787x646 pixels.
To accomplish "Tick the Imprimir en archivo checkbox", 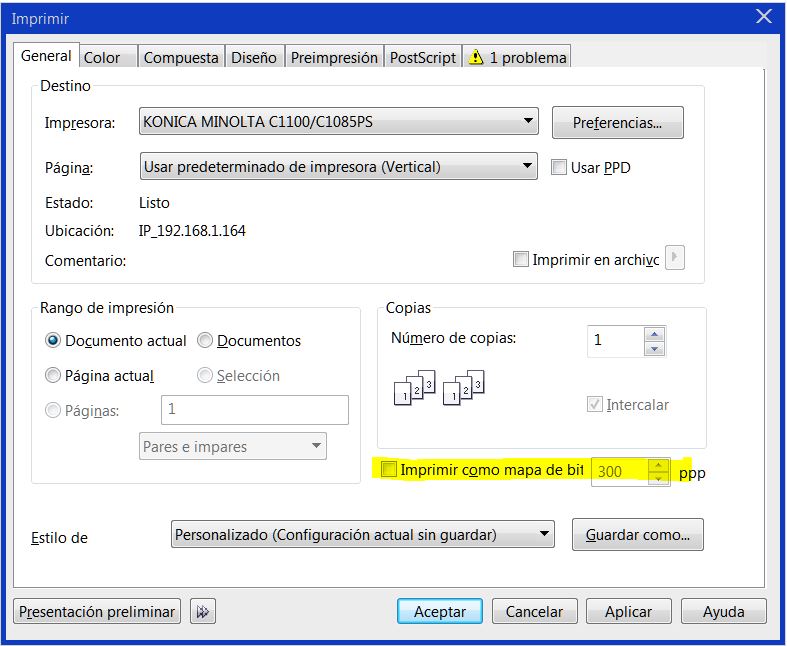I will 520,260.
